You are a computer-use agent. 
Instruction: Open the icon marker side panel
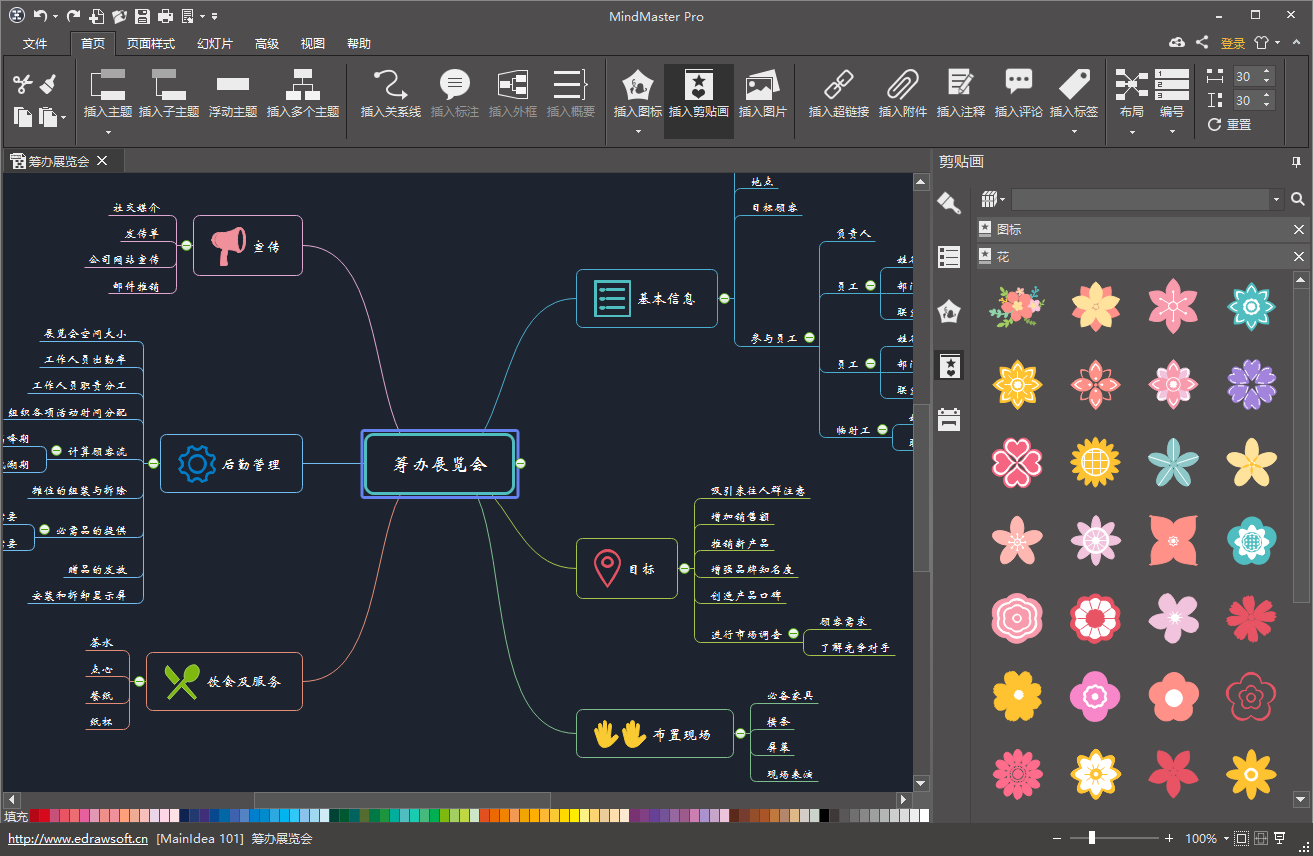[x=949, y=312]
